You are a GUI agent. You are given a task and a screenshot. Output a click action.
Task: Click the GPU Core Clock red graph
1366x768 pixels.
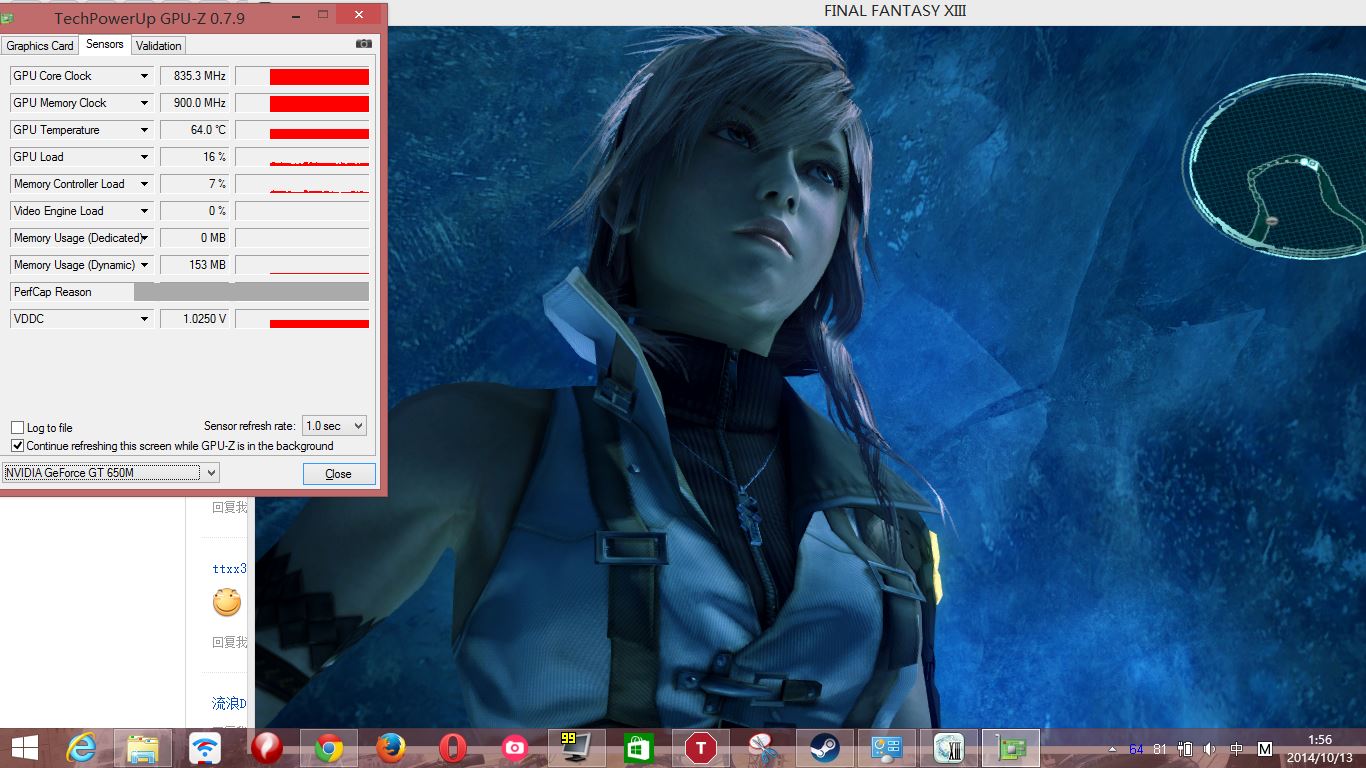302,76
